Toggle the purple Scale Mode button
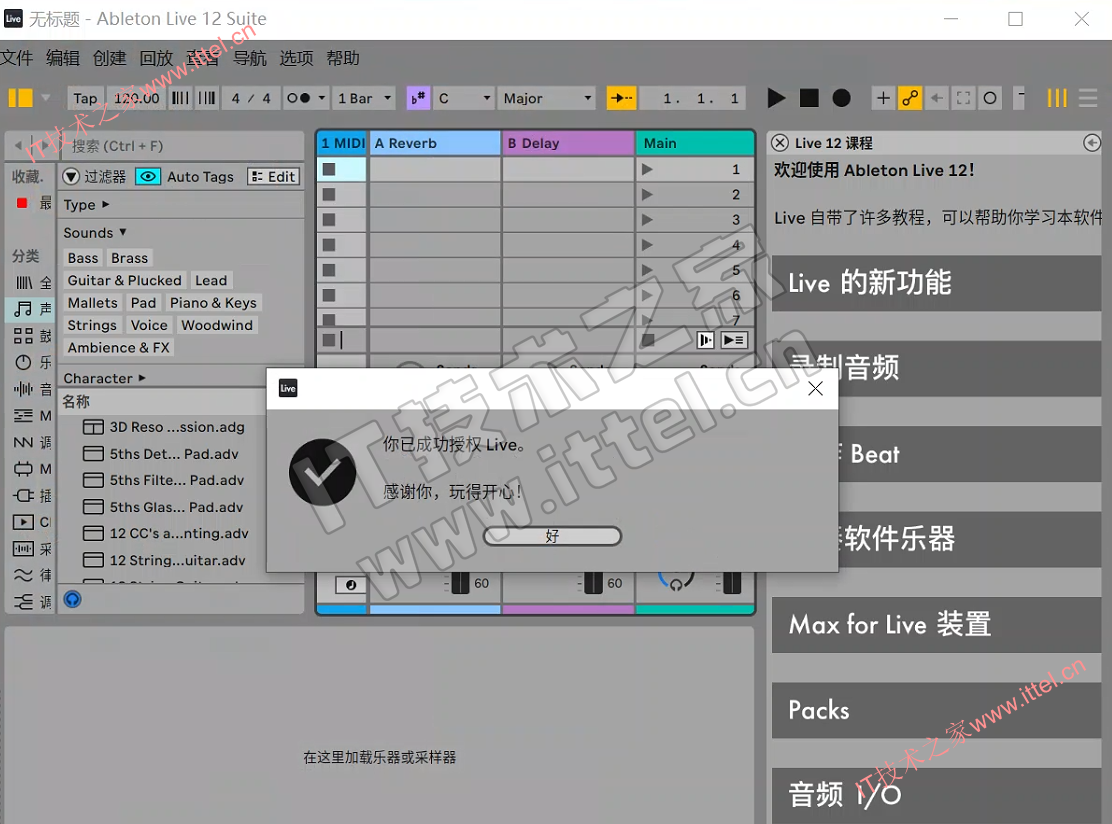Viewport: 1112px width, 824px height. (418, 98)
